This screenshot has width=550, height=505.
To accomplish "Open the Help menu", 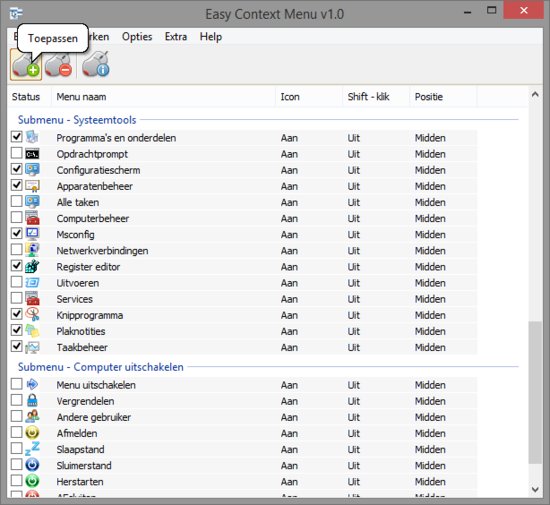I will tap(211, 36).
